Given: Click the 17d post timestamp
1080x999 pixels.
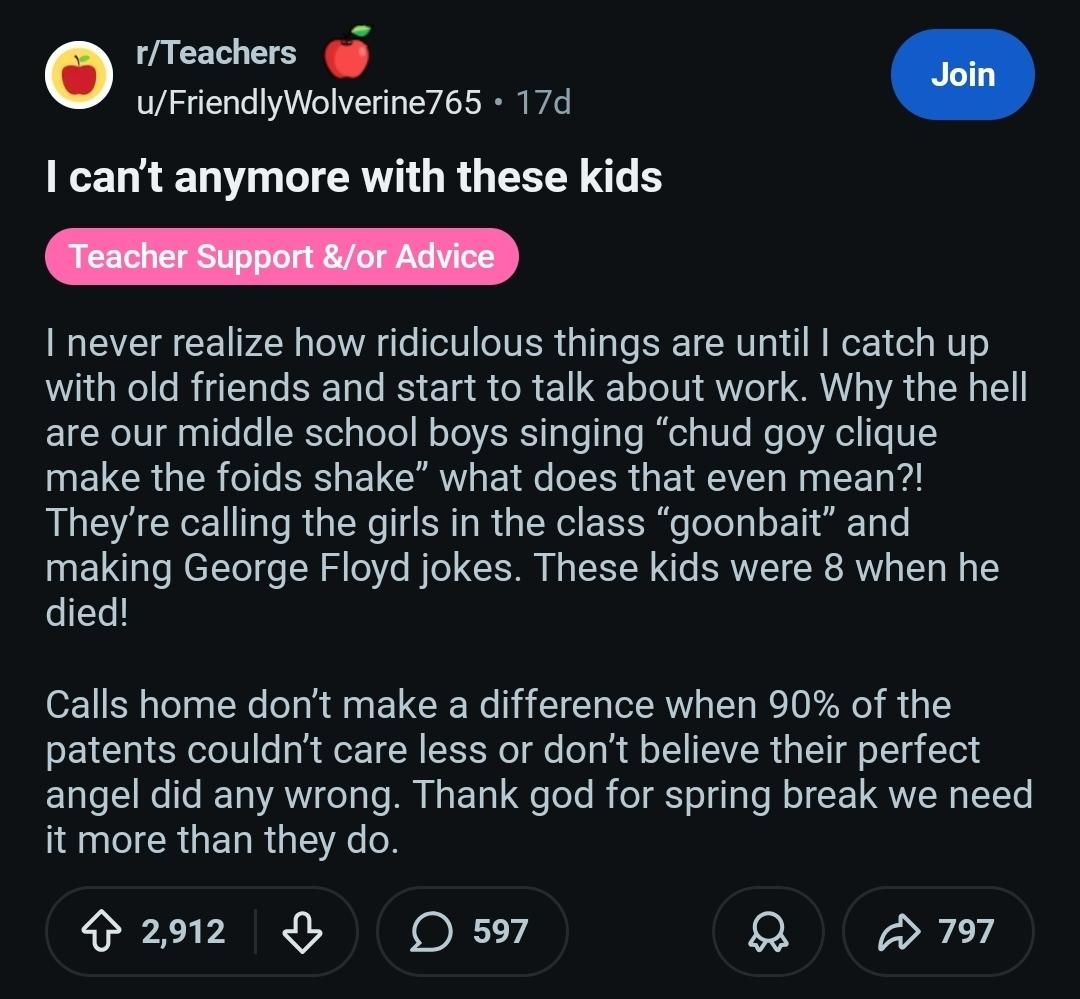Looking at the screenshot, I should 543,102.
